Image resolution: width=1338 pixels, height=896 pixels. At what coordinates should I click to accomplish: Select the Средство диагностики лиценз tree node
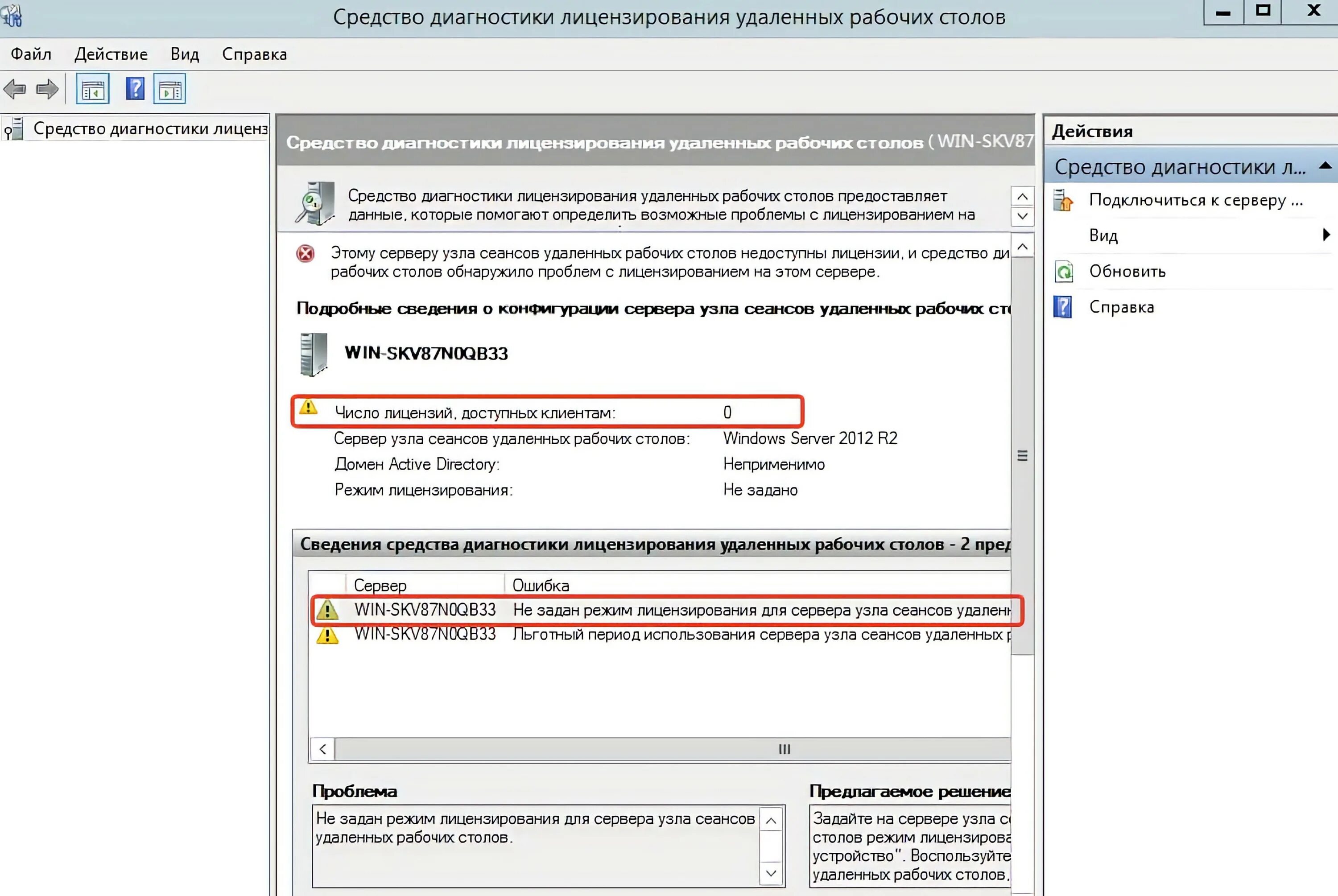click(x=150, y=129)
